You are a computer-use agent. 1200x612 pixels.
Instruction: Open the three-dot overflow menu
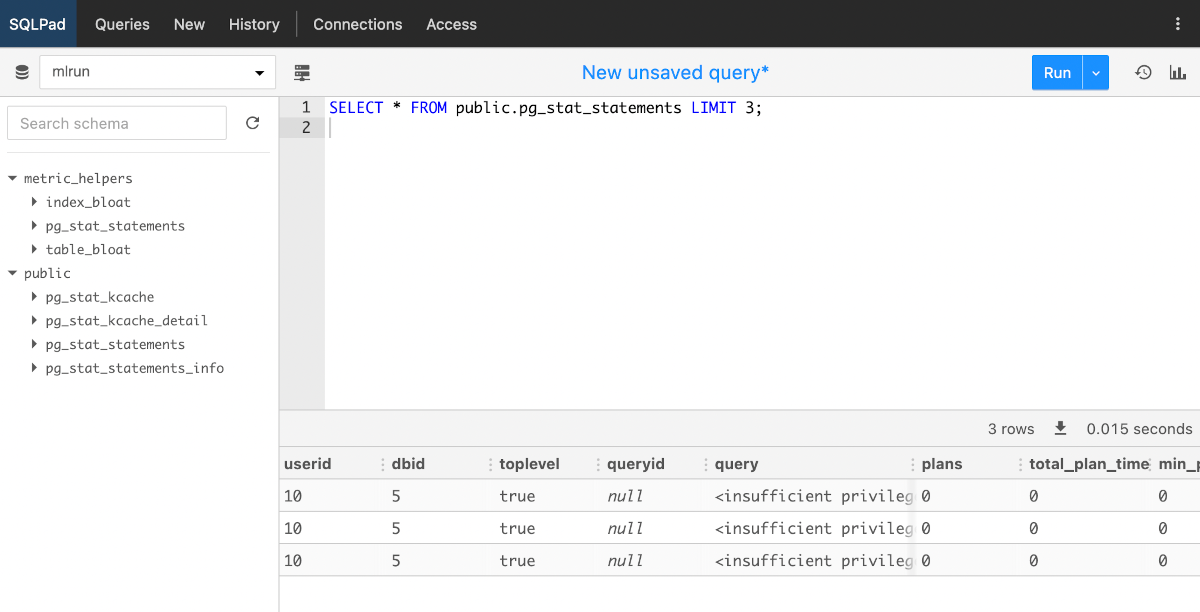click(x=1178, y=23)
